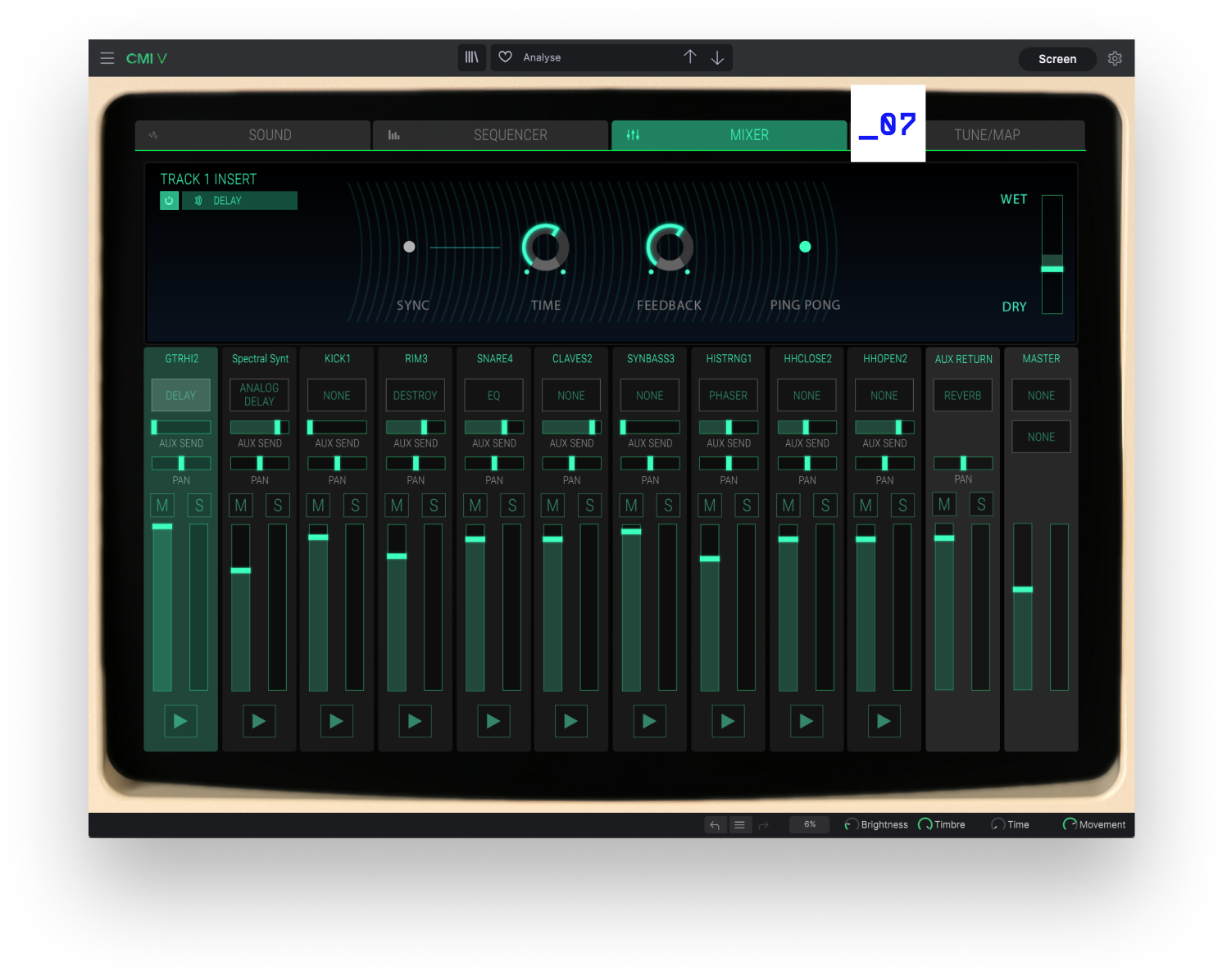Image resolution: width=1227 pixels, height=980 pixels.
Task: Click the Movement macro knob
Action: point(1069,824)
